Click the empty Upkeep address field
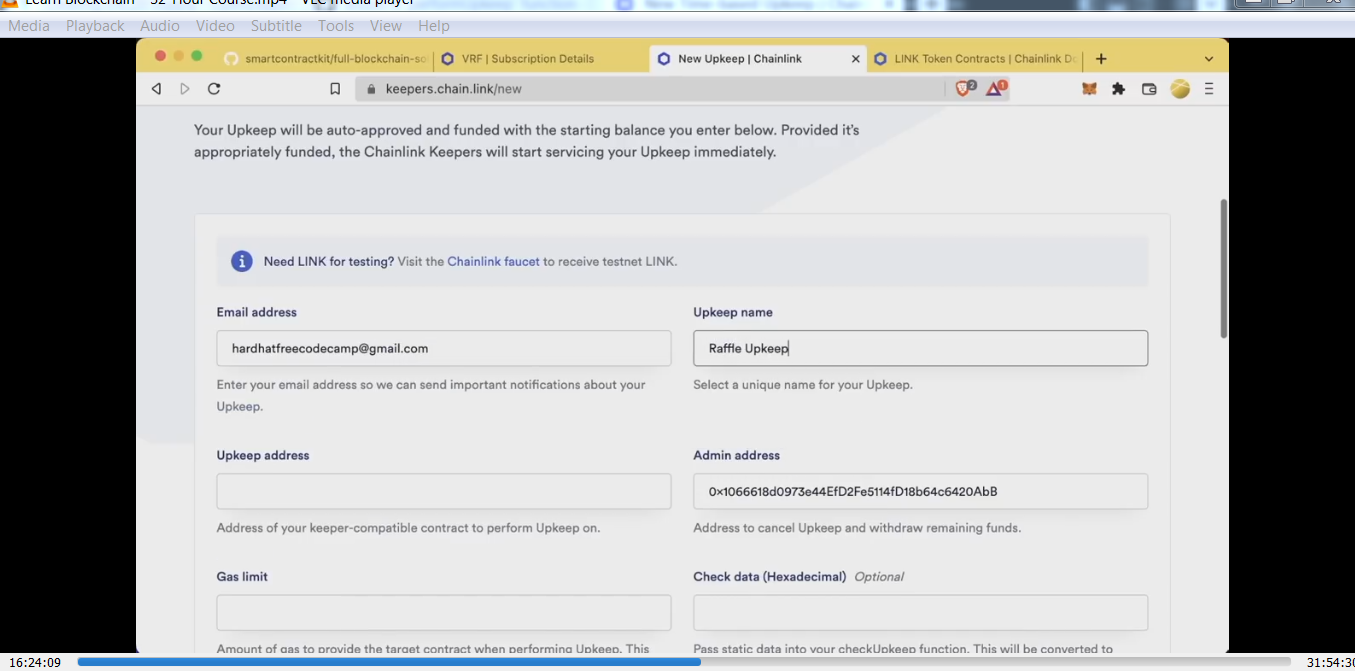 tap(444, 491)
